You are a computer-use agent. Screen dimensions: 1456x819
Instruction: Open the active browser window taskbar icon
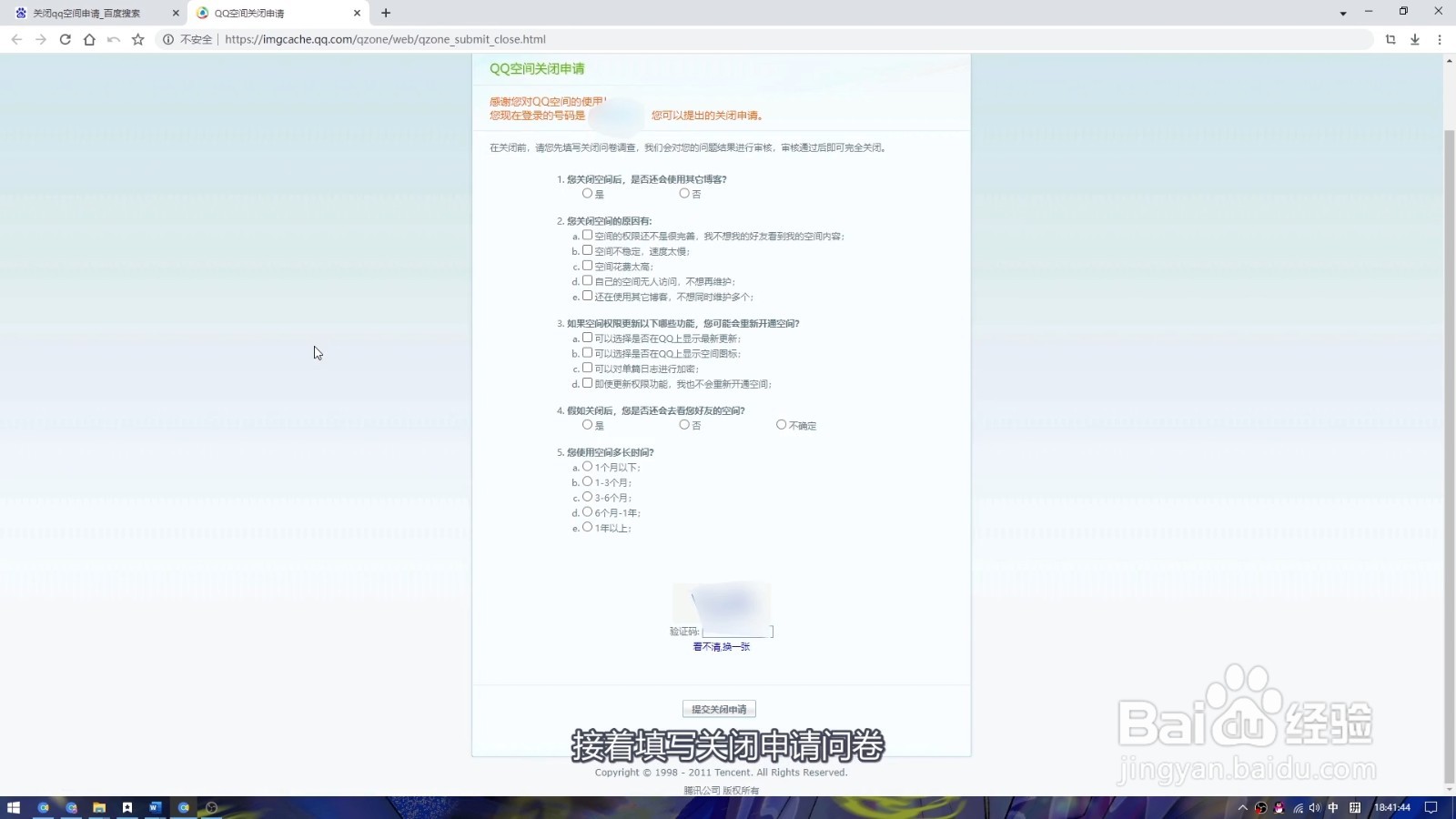click(184, 807)
